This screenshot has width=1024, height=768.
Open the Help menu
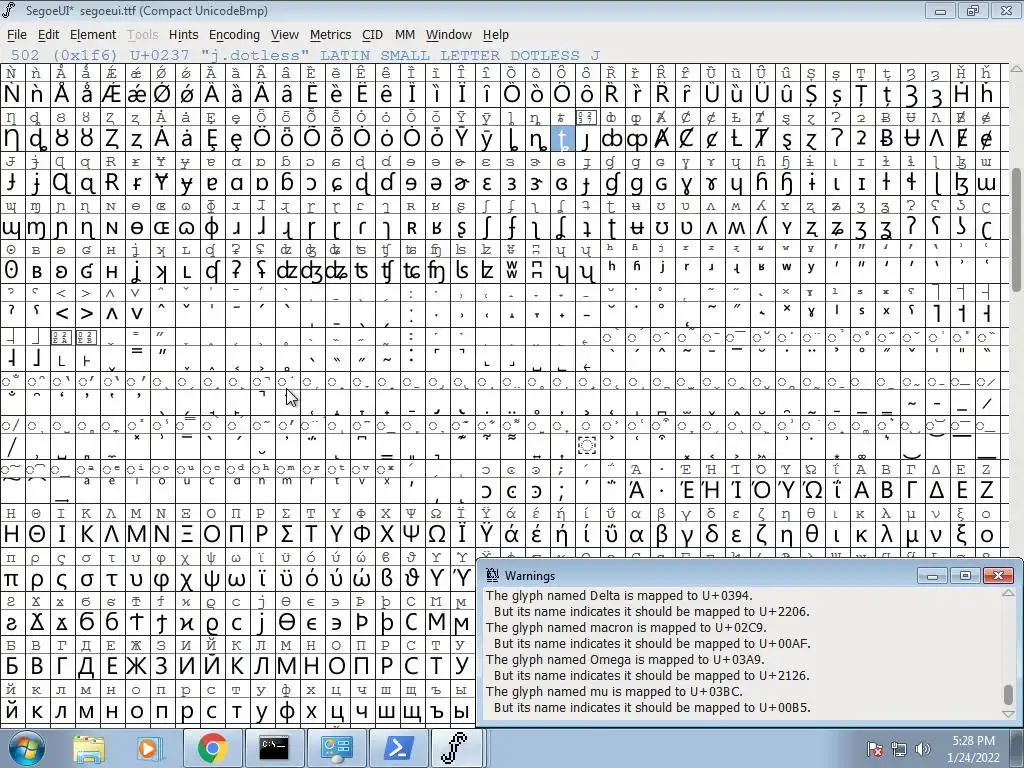[x=496, y=35]
